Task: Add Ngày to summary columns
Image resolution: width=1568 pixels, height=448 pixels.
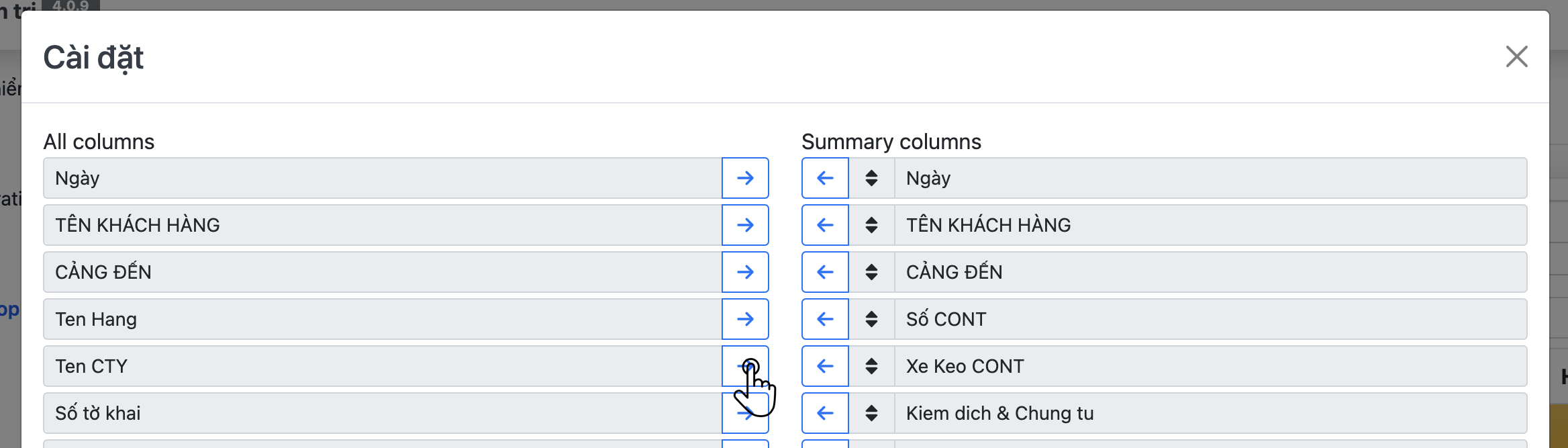Action: pos(745,178)
